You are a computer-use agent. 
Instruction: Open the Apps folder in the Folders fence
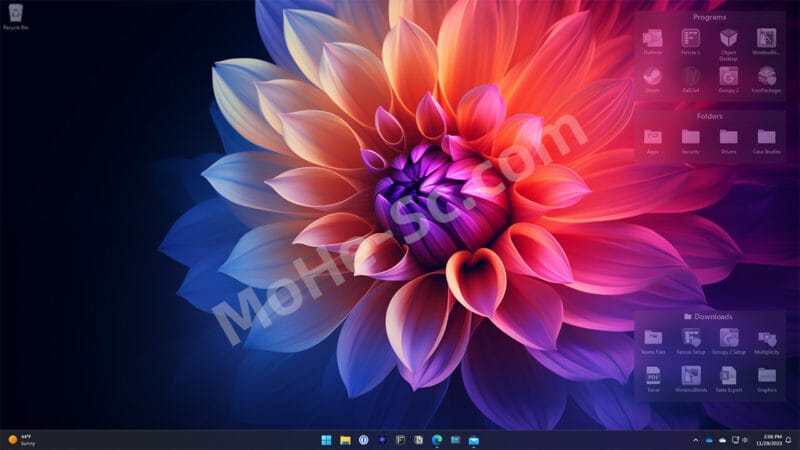click(653, 141)
